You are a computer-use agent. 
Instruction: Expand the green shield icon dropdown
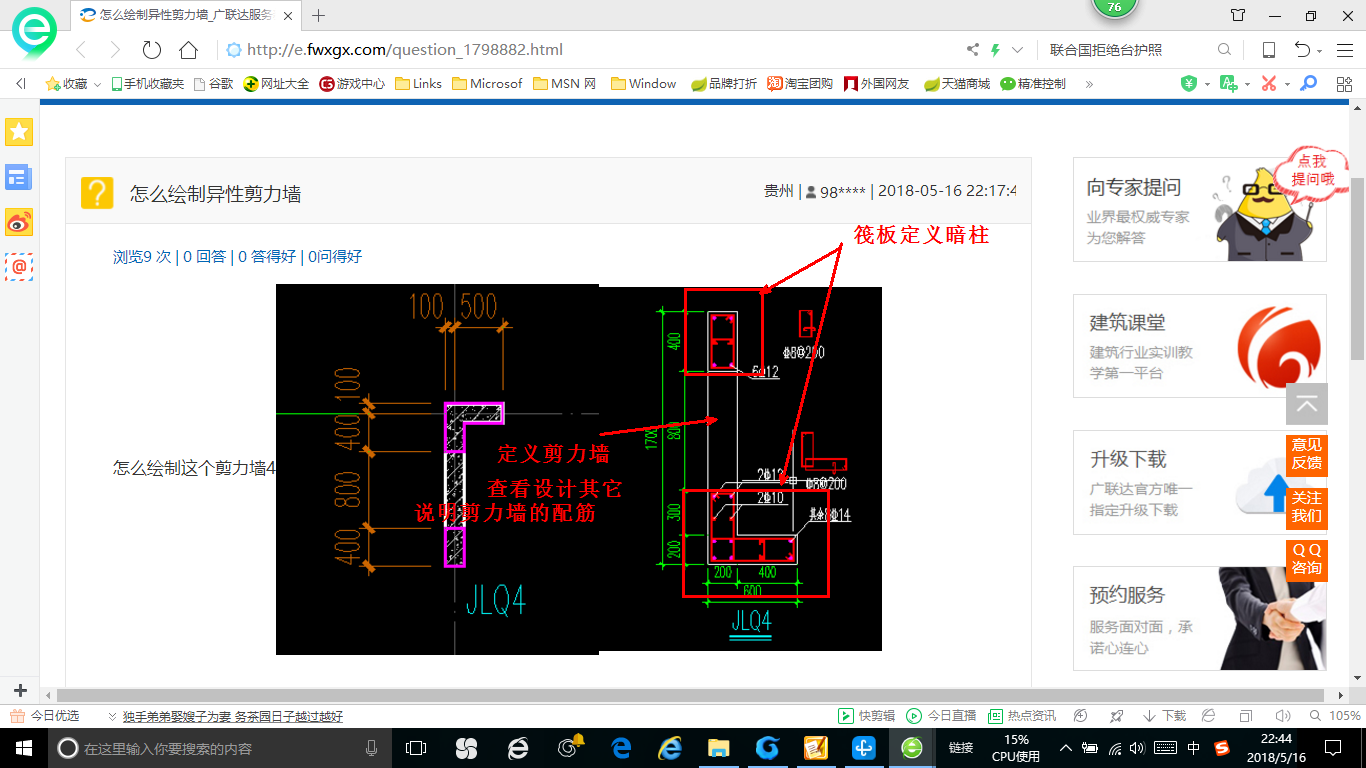pos(1206,85)
